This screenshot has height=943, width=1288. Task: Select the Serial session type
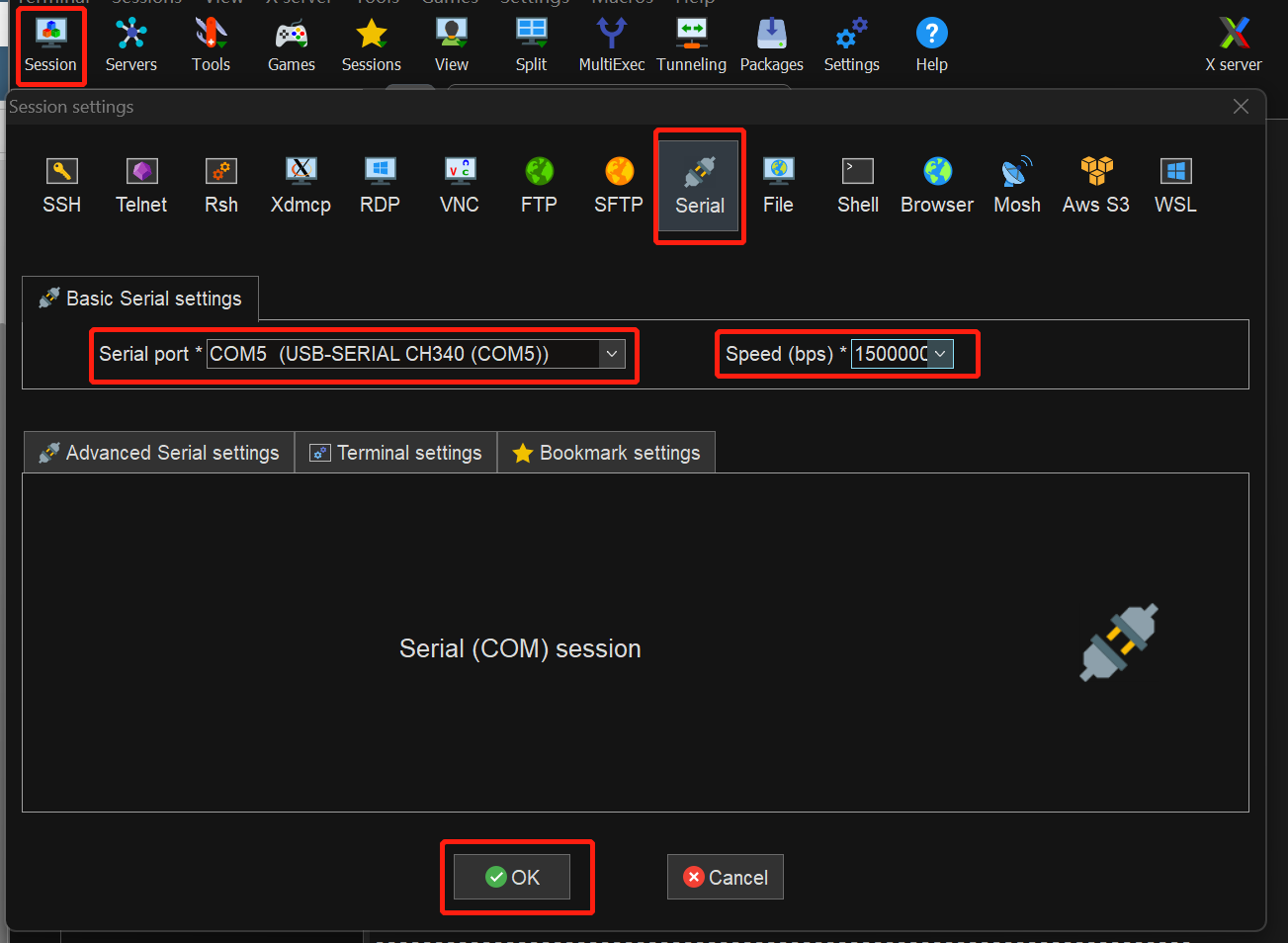(x=700, y=186)
